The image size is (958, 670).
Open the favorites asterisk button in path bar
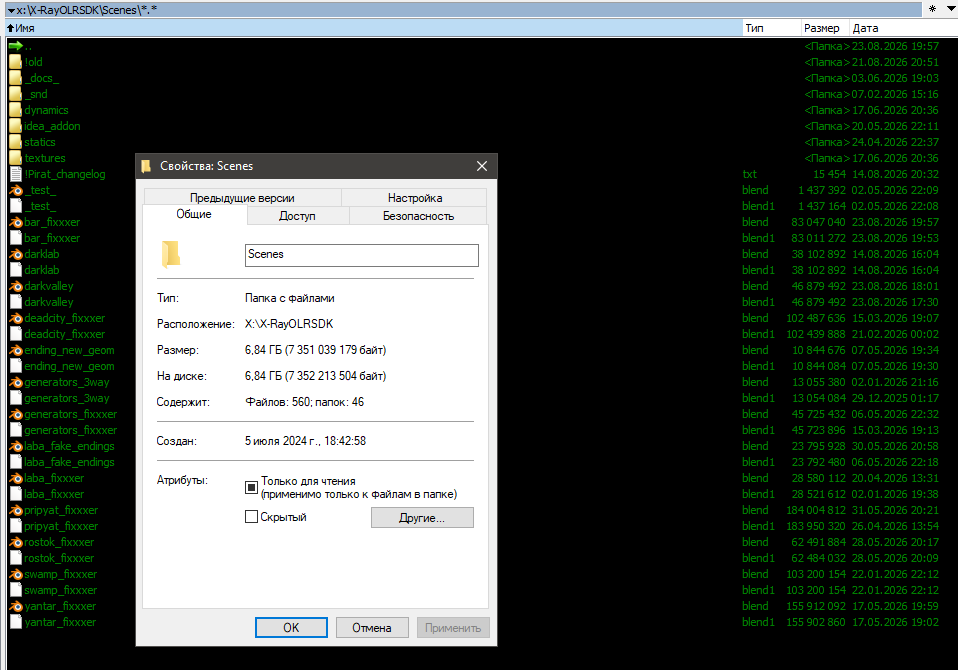click(932, 9)
